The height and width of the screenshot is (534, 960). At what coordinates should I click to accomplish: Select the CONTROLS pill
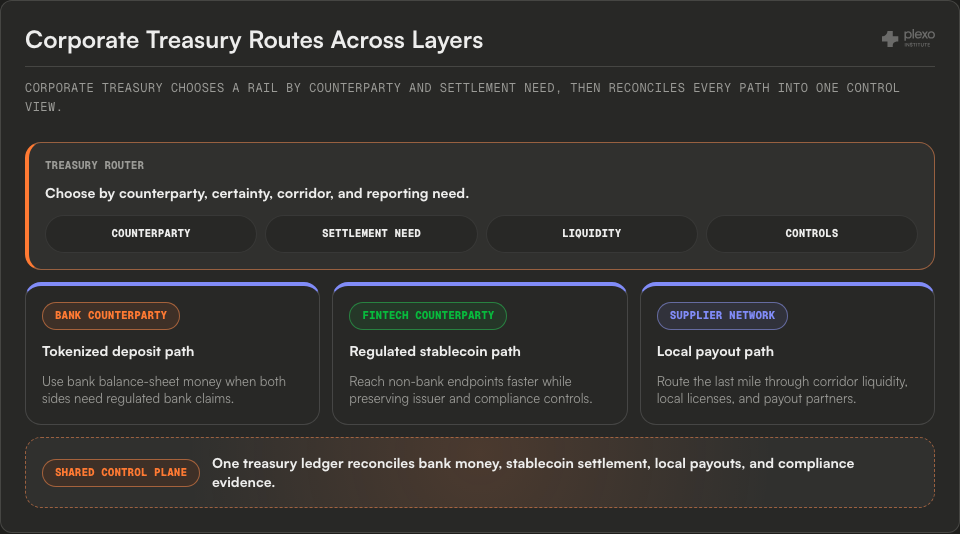(x=812, y=233)
